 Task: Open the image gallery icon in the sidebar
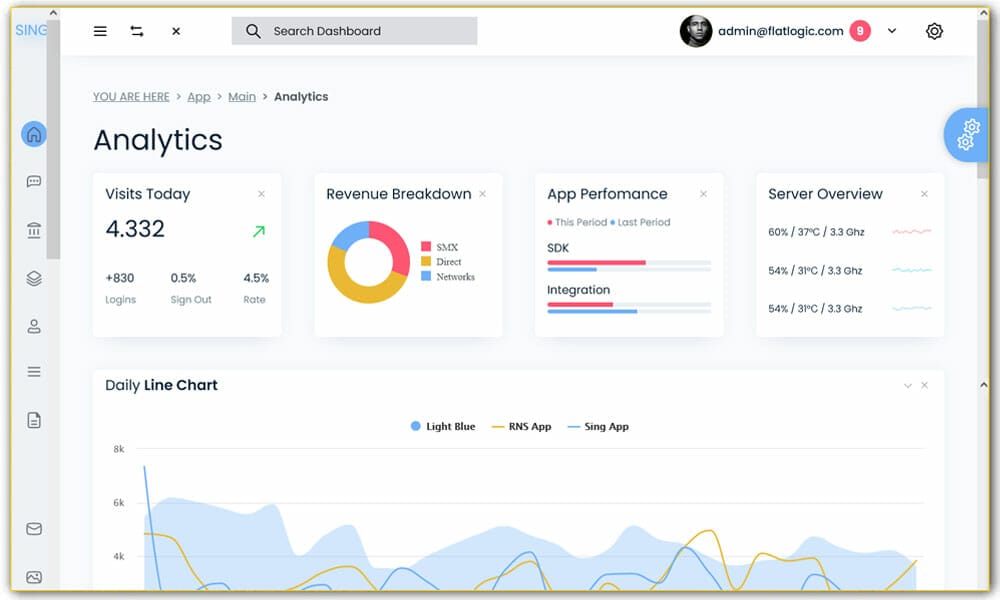[33, 576]
